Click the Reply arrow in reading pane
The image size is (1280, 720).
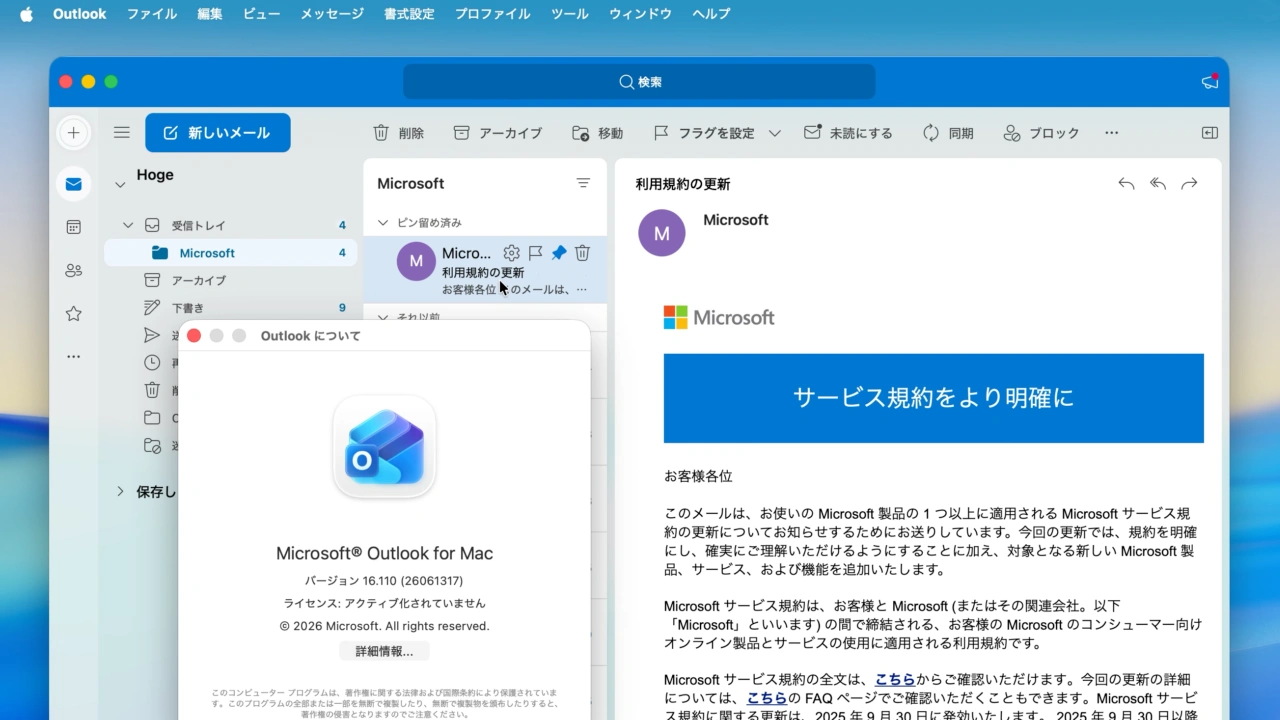pyautogui.click(x=1126, y=184)
